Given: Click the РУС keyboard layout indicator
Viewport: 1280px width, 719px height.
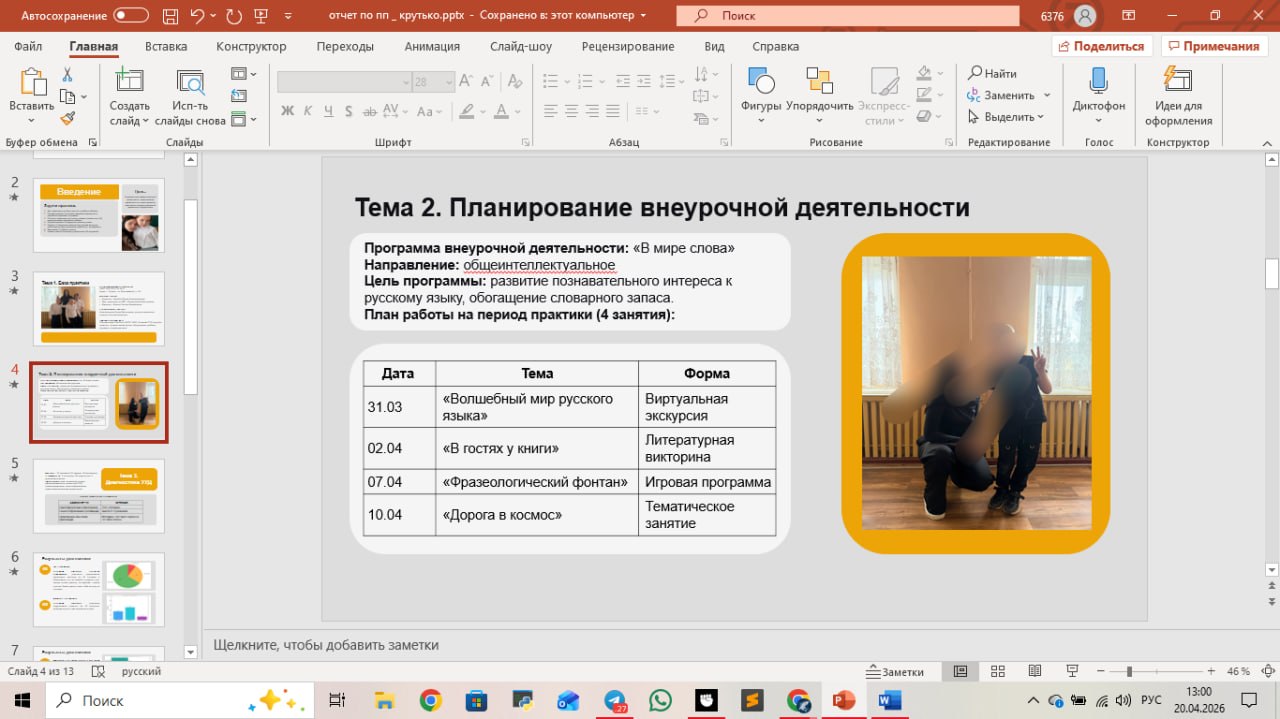Looking at the screenshot, I should click(x=1151, y=700).
